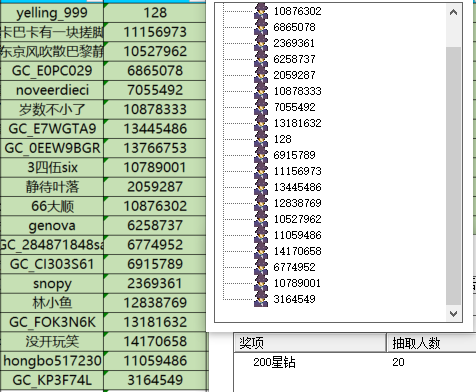
Task: Select tree entry 13445486
Action: pos(297,187)
